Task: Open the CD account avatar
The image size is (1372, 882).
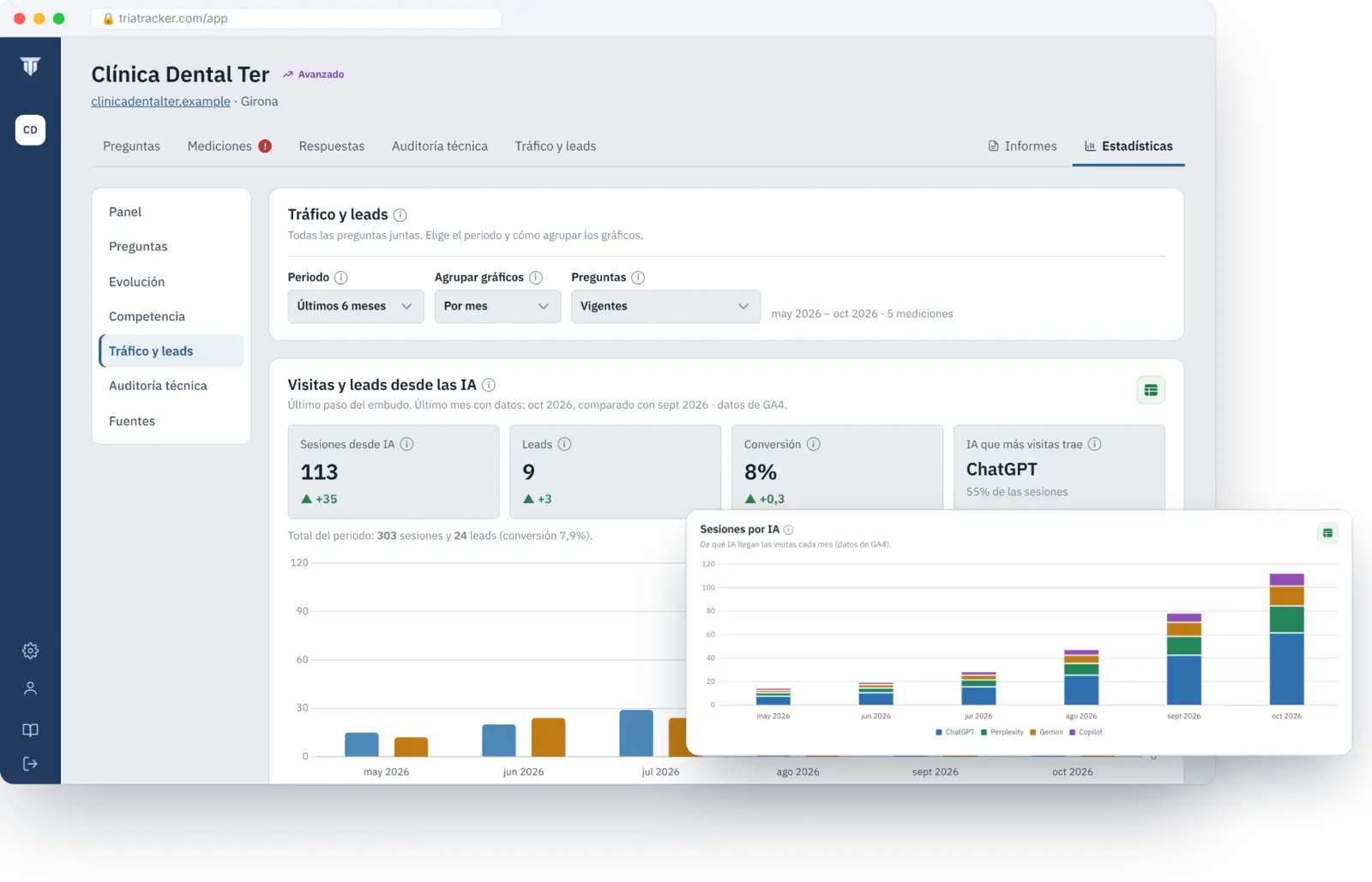Action: [x=30, y=130]
